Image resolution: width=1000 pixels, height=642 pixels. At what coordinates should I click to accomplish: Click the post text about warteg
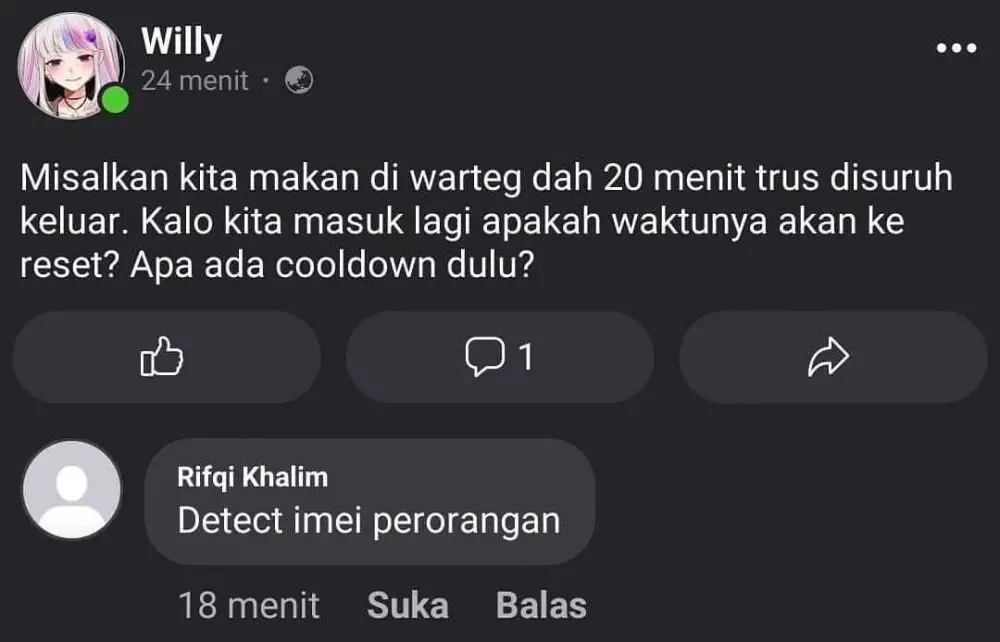point(486,221)
